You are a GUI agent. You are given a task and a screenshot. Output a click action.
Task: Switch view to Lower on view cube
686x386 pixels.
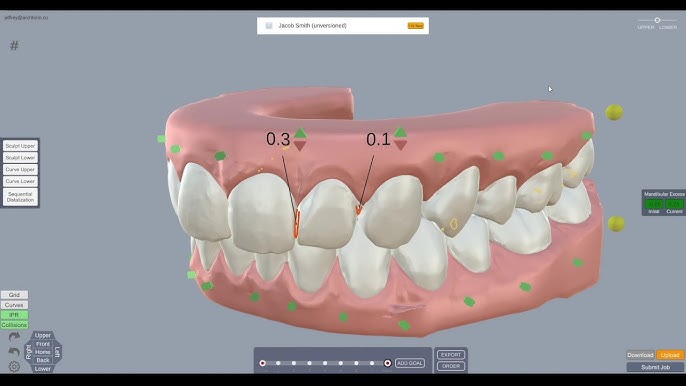coord(43,368)
